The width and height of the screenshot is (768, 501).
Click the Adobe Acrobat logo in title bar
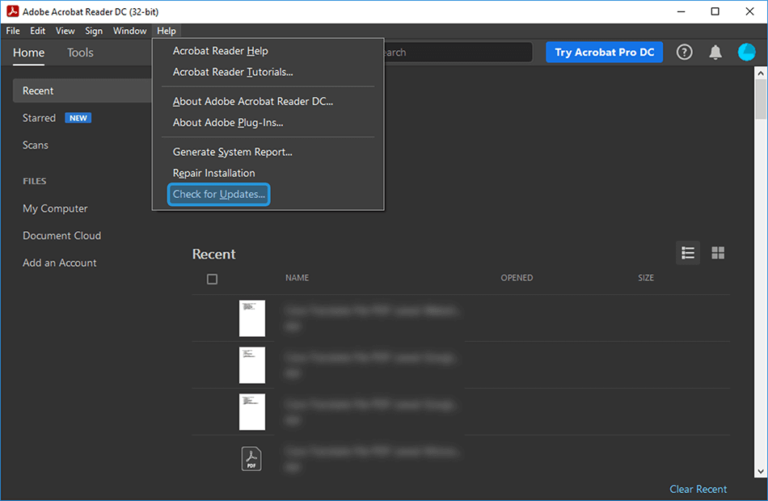click(x=12, y=11)
